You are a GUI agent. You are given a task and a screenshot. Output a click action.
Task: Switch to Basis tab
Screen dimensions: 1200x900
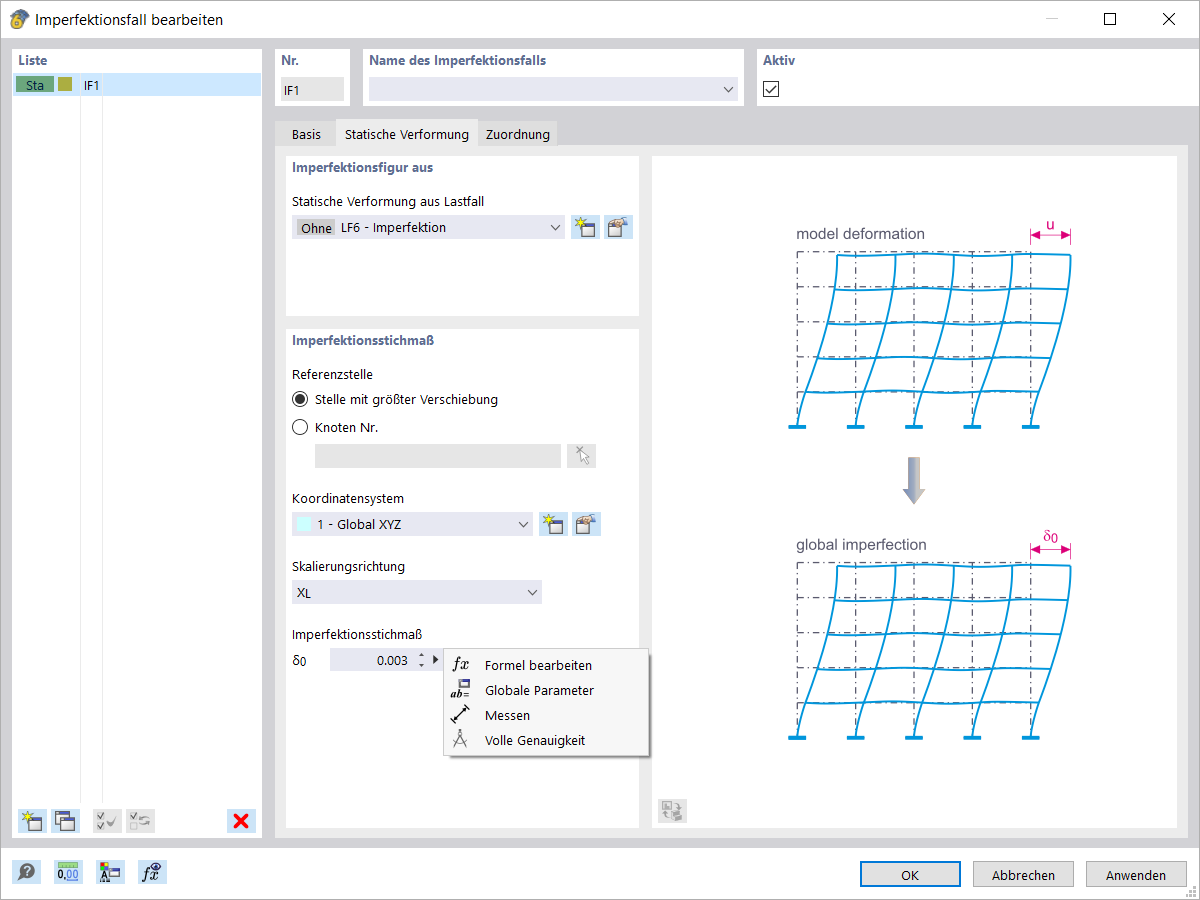click(x=307, y=134)
